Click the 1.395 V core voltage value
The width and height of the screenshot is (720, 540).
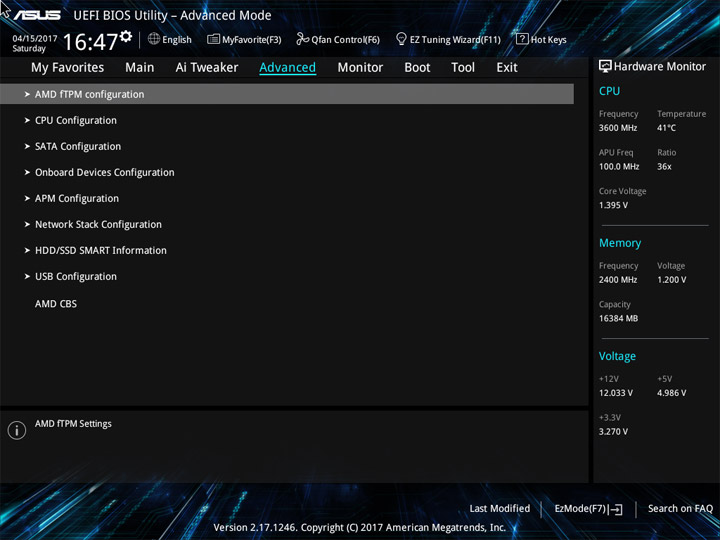click(x=613, y=205)
